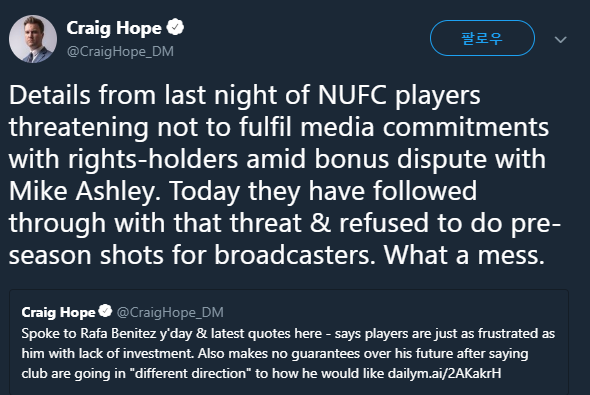Click the word rights-holders in the tweet
The height and width of the screenshot is (395, 590).
tap(153, 159)
